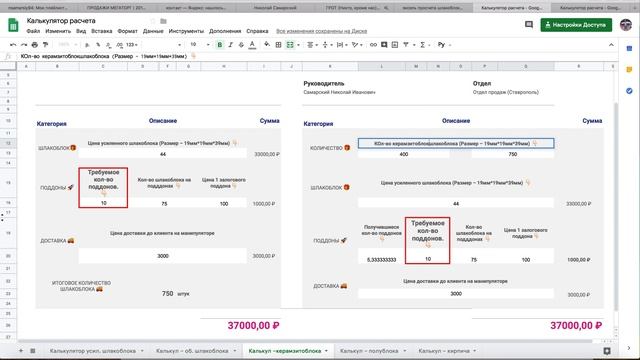Switch to Калькулятор усил. шлакоблока sheet
The width and height of the screenshot is (640, 360).
[x=93, y=351]
